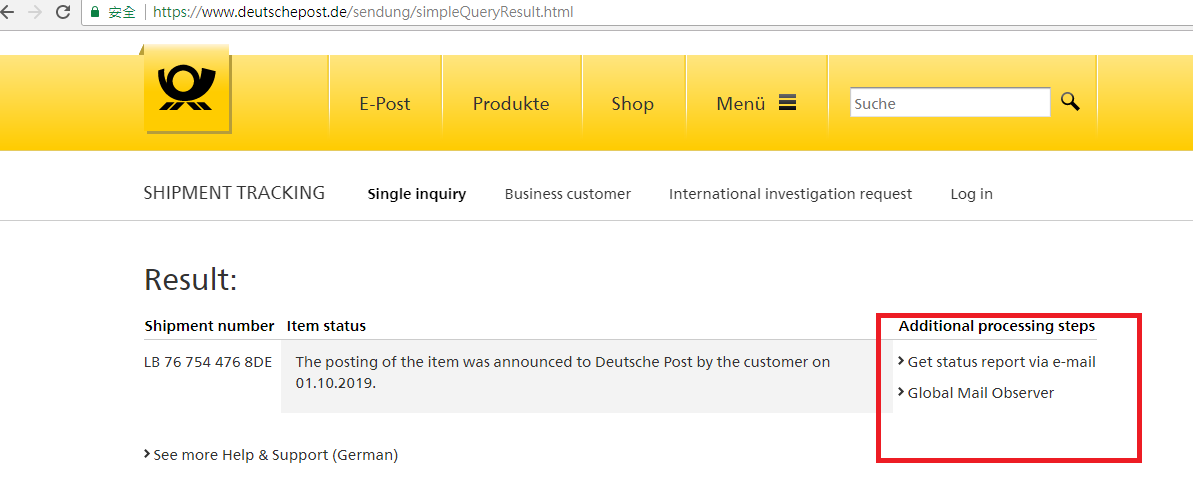The image size is (1193, 494).
Task: Open the International investigation request tab
Action: (x=790, y=194)
